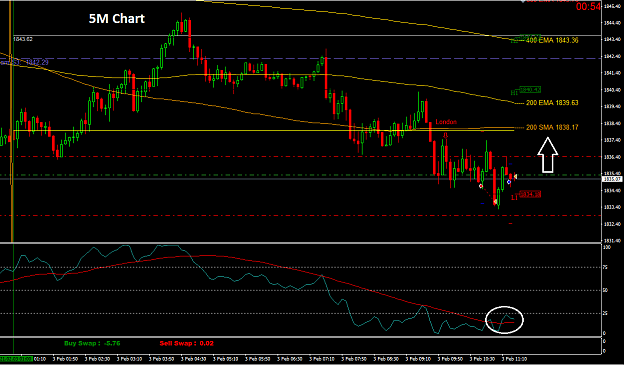Click the red circle marker near L1 low
625x365 pixels.
(481, 186)
